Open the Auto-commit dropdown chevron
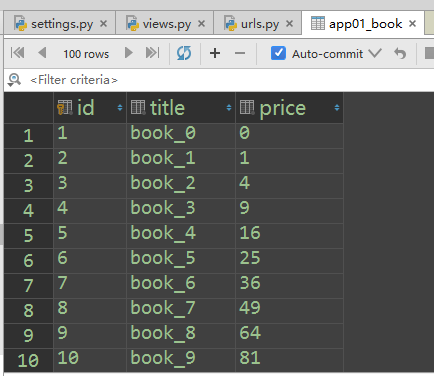Viewport: 434px width, 376px height. pos(375,53)
